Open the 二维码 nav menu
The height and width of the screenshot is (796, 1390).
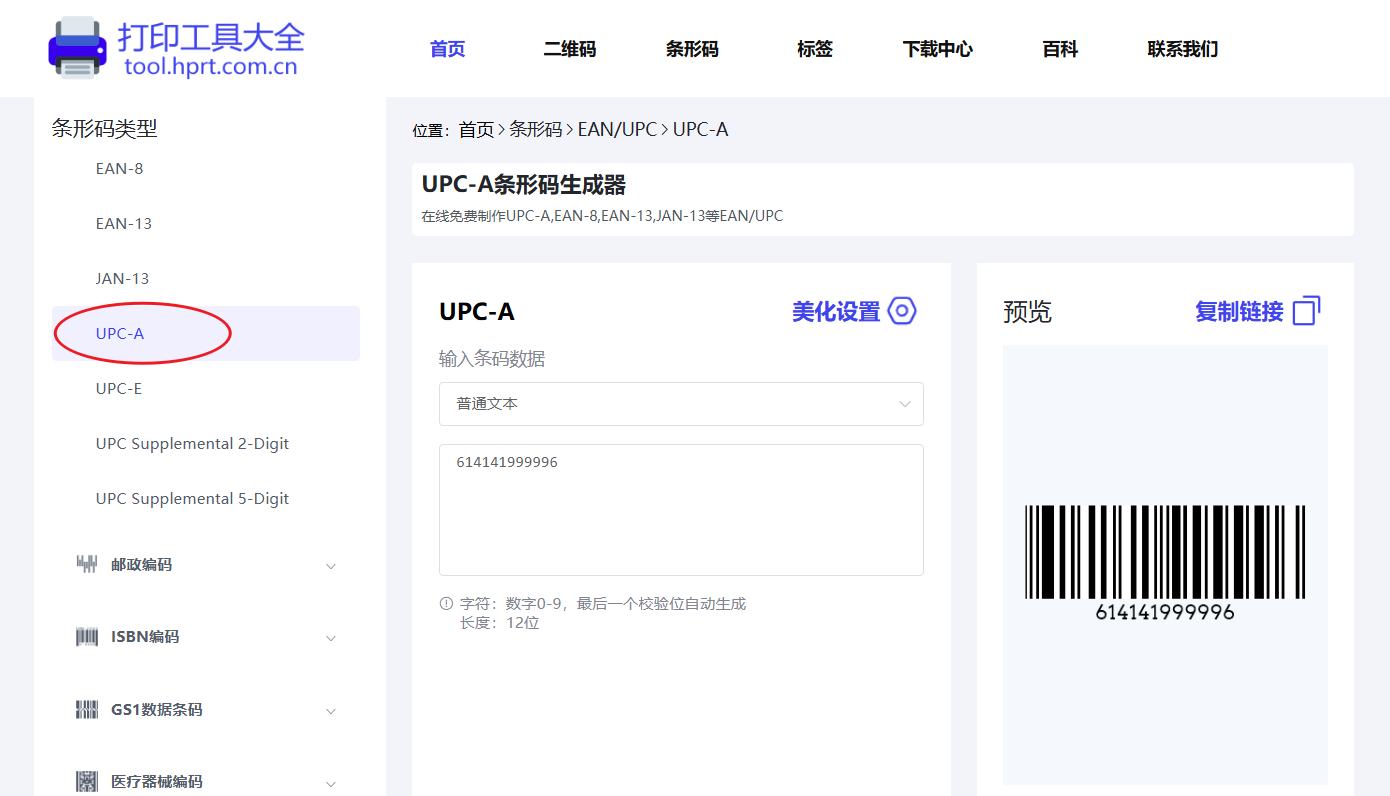click(570, 49)
